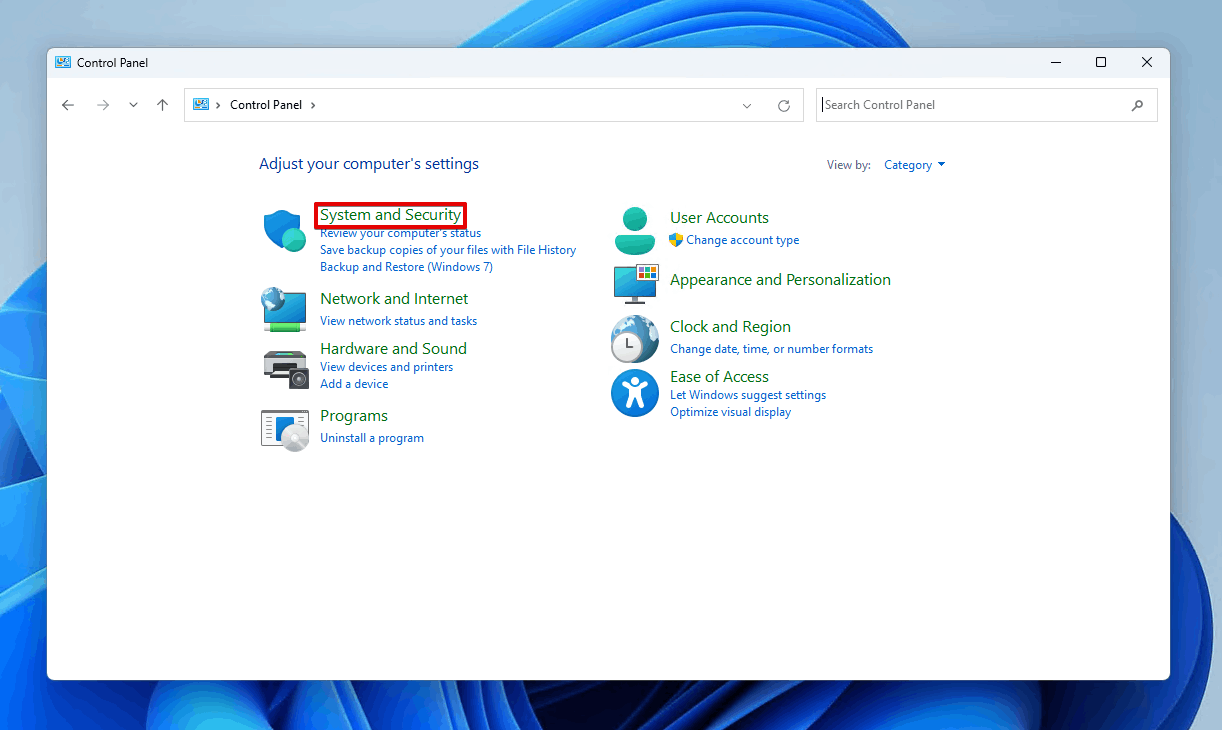This screenshot has height=730, width=1222.
Task: Open Change account type link
Action: [x=742, y=240]
